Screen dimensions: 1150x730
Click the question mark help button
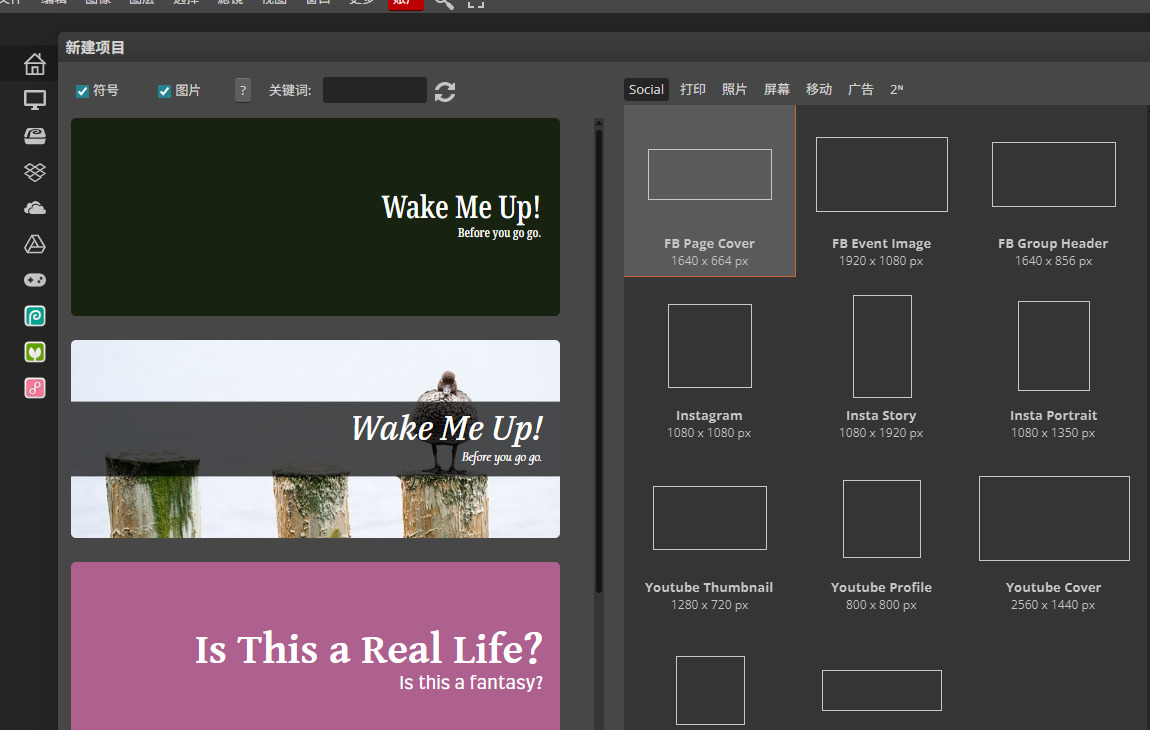[243, 90]
